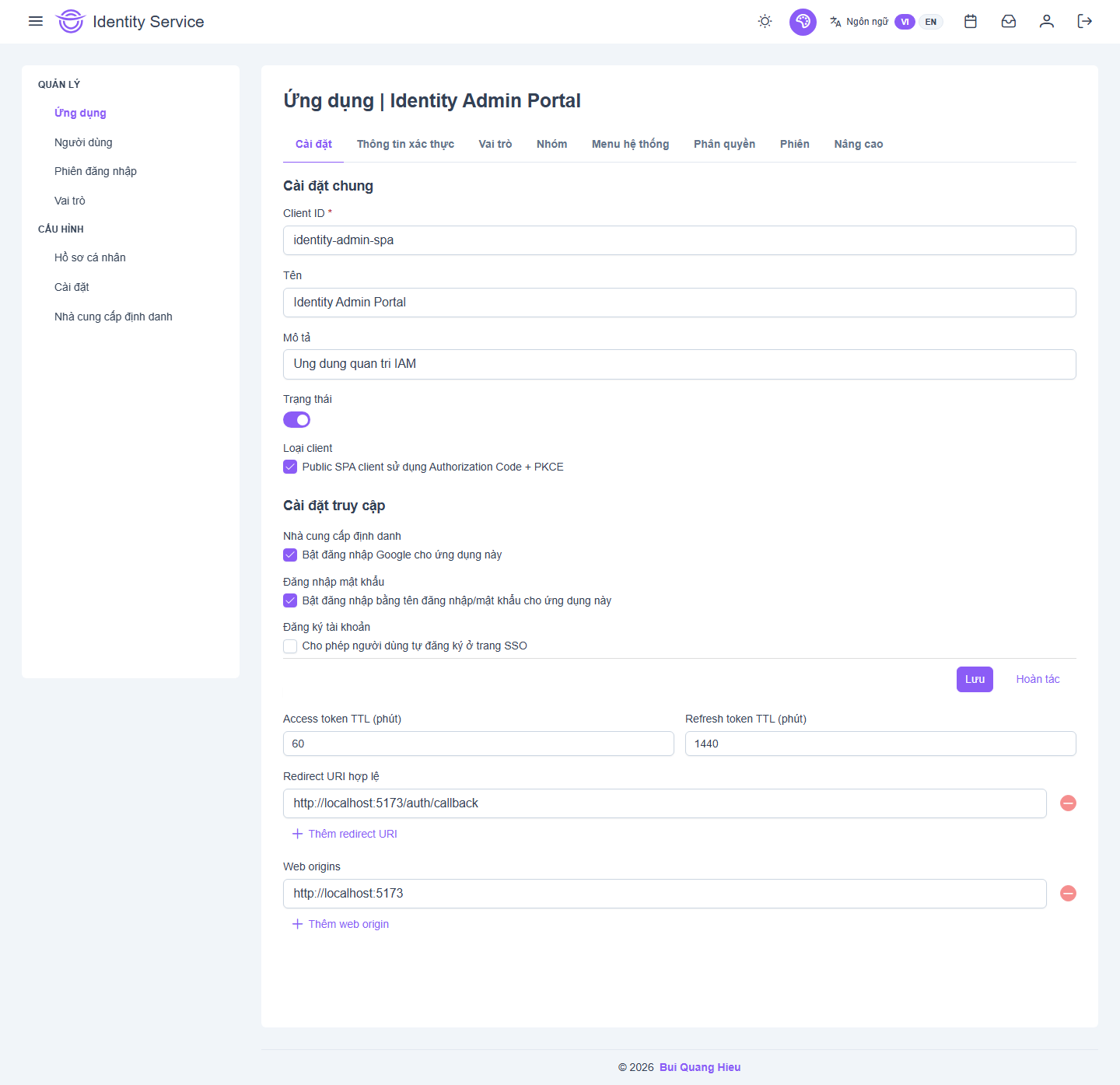Remove the localhost auth callback redirect URI
Screen dimensions: 1120x1085
click(1068, 803)
